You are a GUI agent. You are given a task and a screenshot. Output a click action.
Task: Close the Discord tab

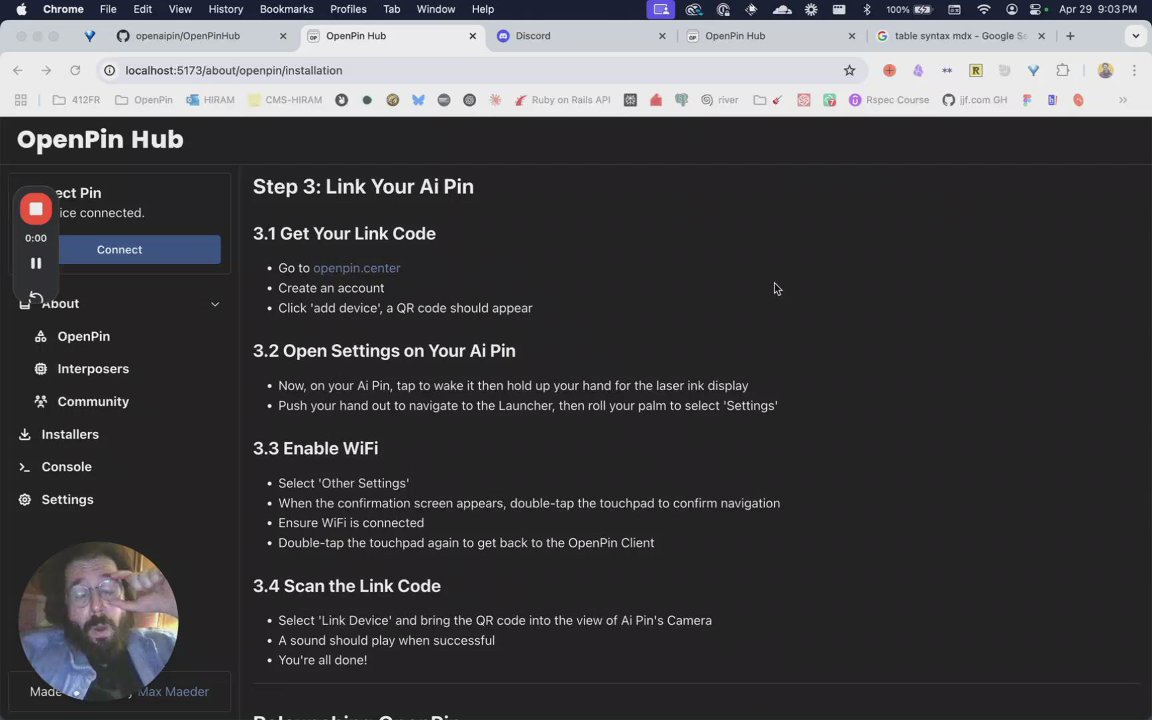662,36
